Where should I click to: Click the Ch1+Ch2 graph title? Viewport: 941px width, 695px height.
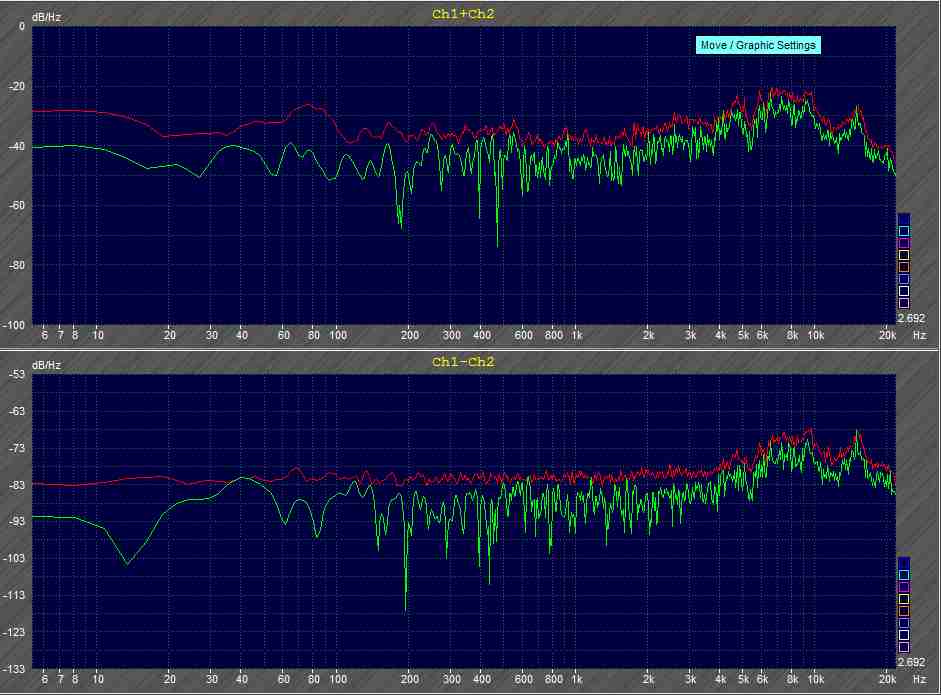coord(463,14)
